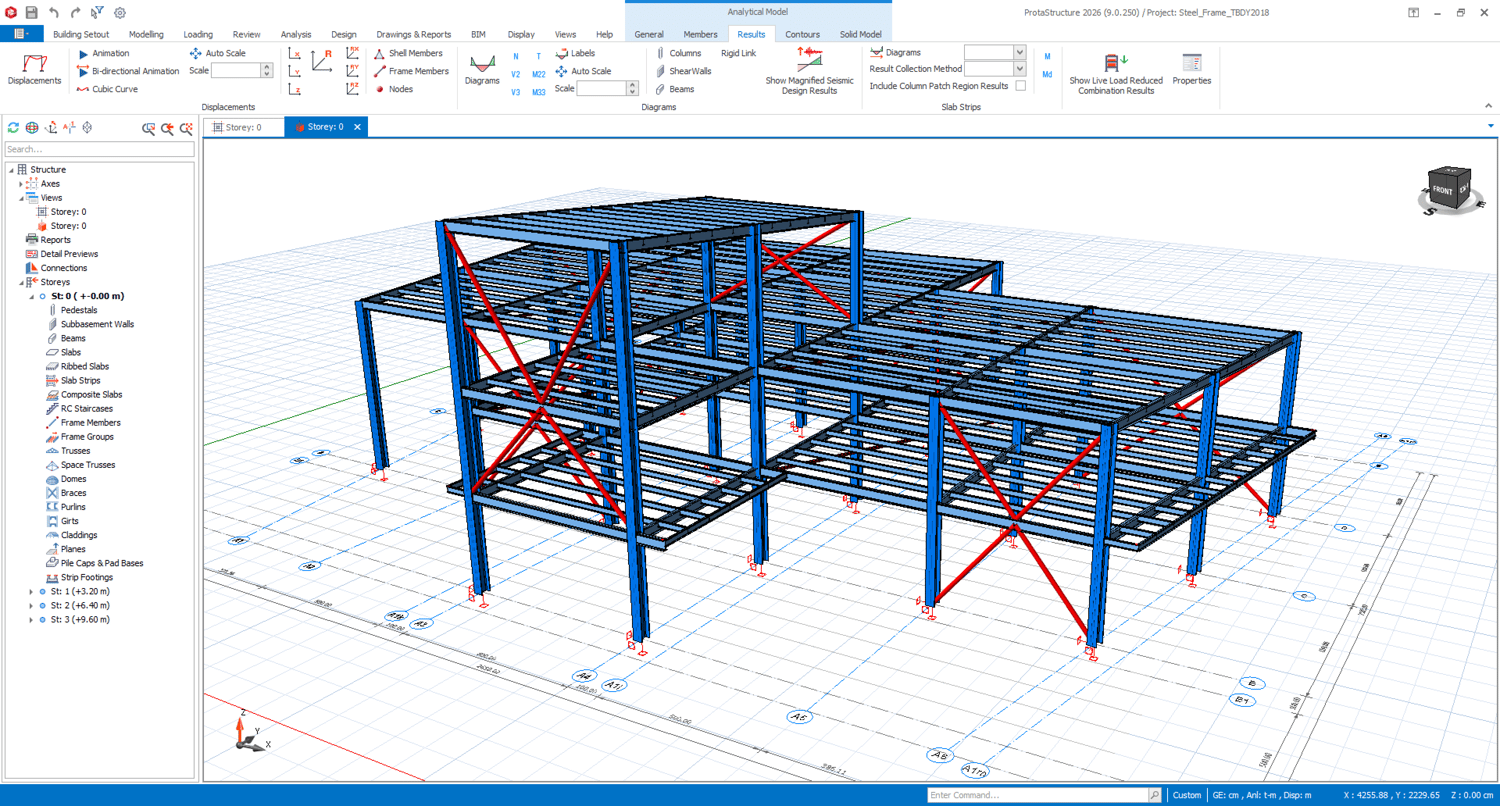The image size is (1500, 806).
Task: Toggle Auto Scale in the Displacements group
Action: coord(217,53)
